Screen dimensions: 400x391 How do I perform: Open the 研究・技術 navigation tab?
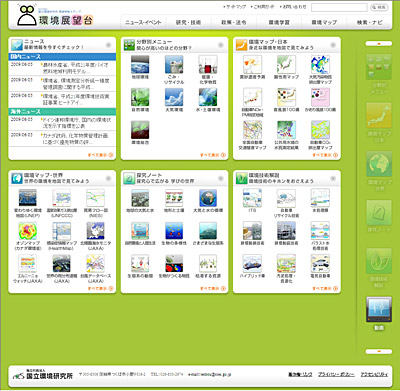[188, 22]
